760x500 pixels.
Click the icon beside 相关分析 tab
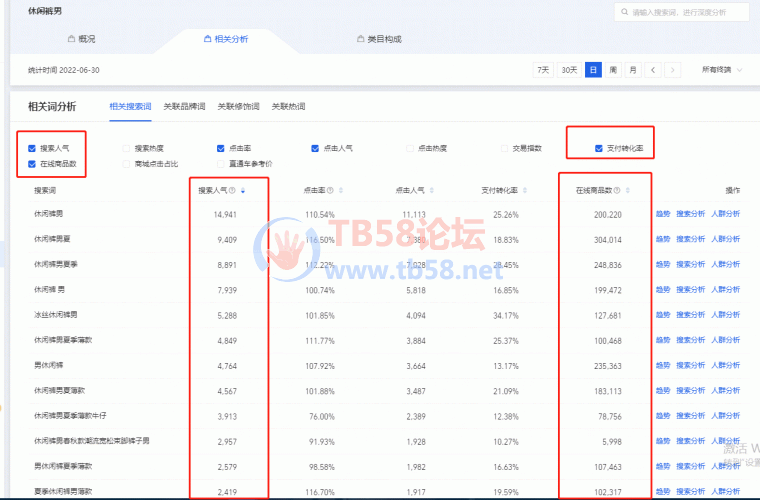point(207,39)
